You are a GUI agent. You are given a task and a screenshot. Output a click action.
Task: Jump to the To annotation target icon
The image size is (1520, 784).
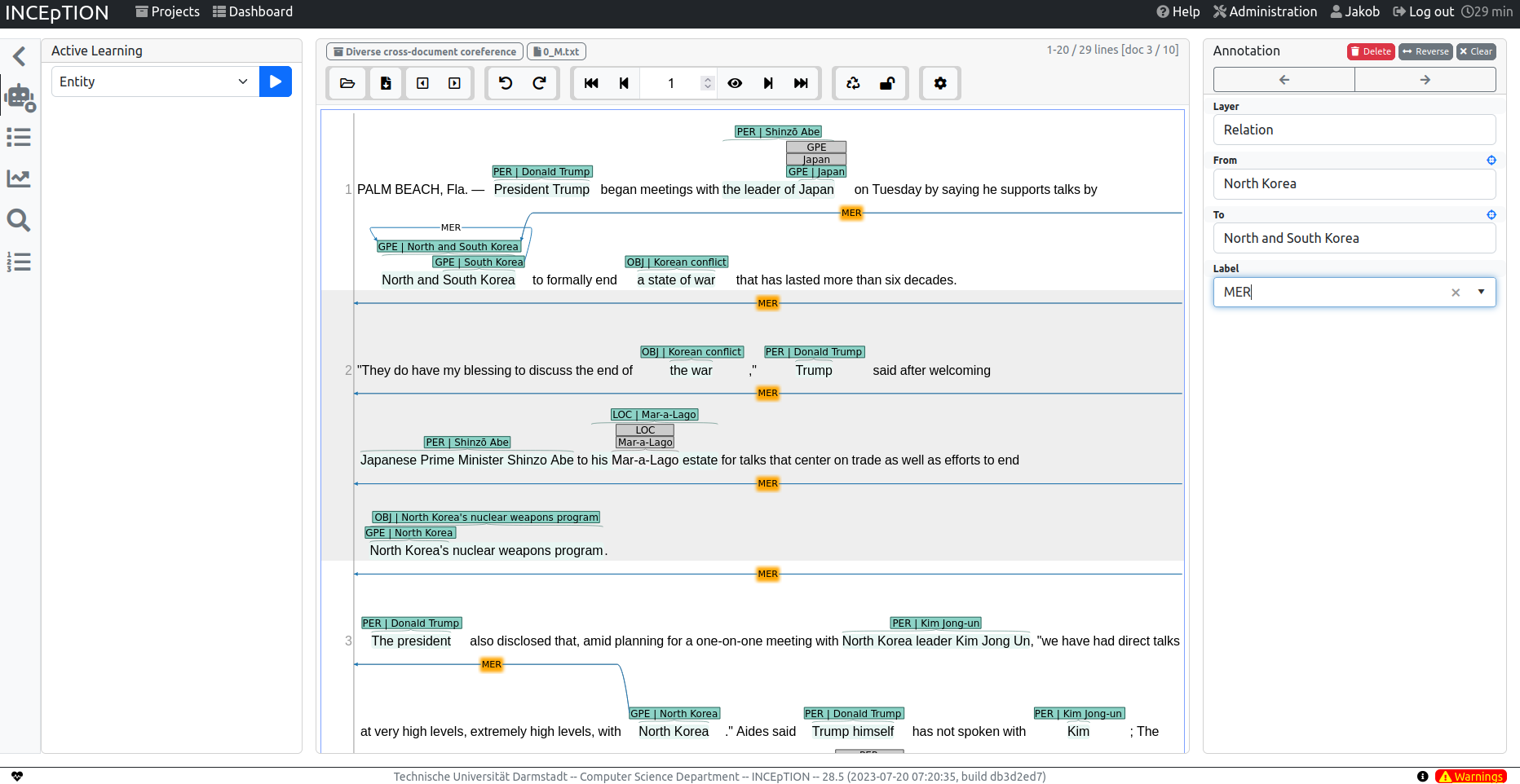tap(1491, 215)
